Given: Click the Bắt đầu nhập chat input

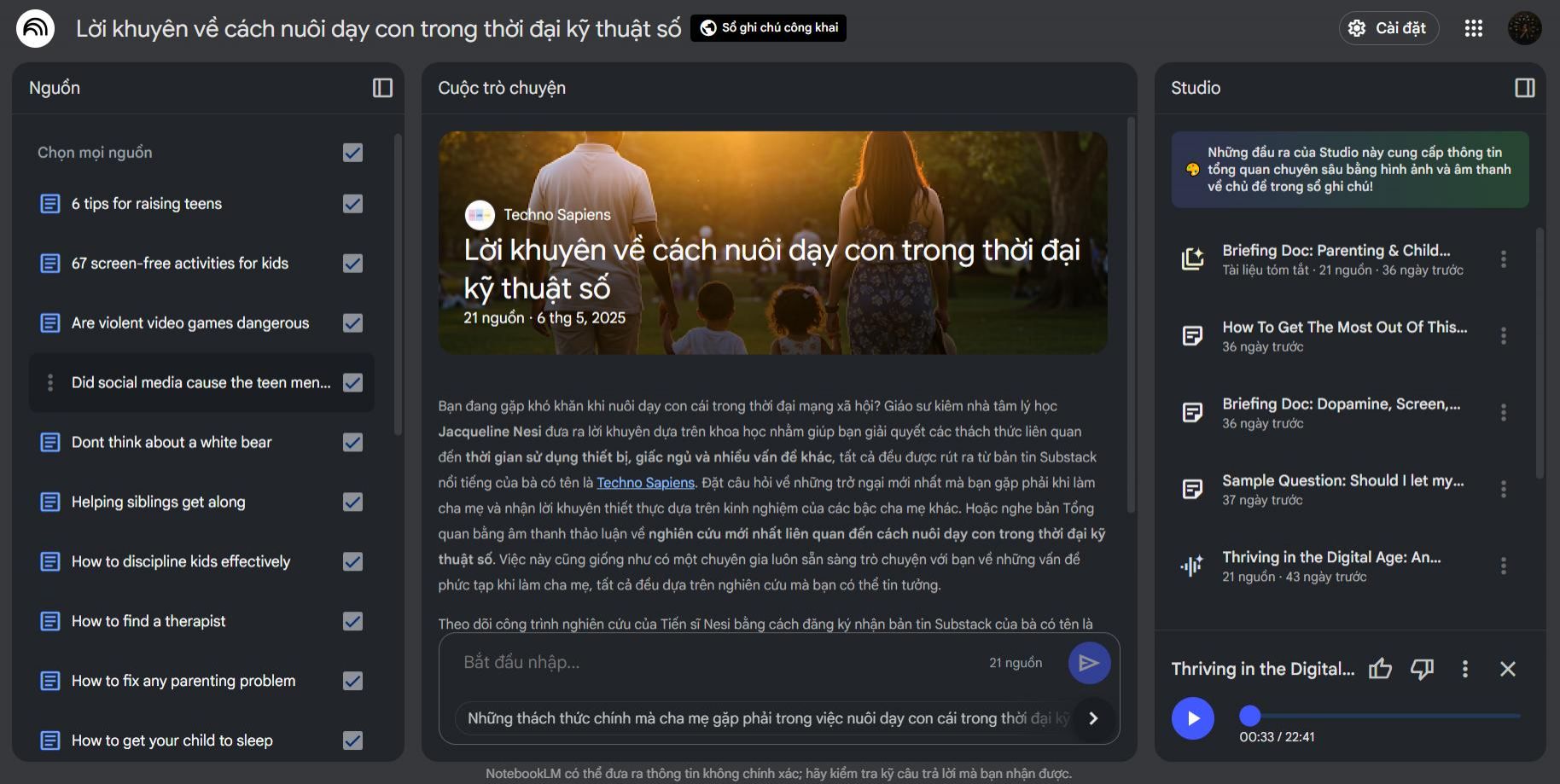Looking at the screenshot, I should pos(717,663).
